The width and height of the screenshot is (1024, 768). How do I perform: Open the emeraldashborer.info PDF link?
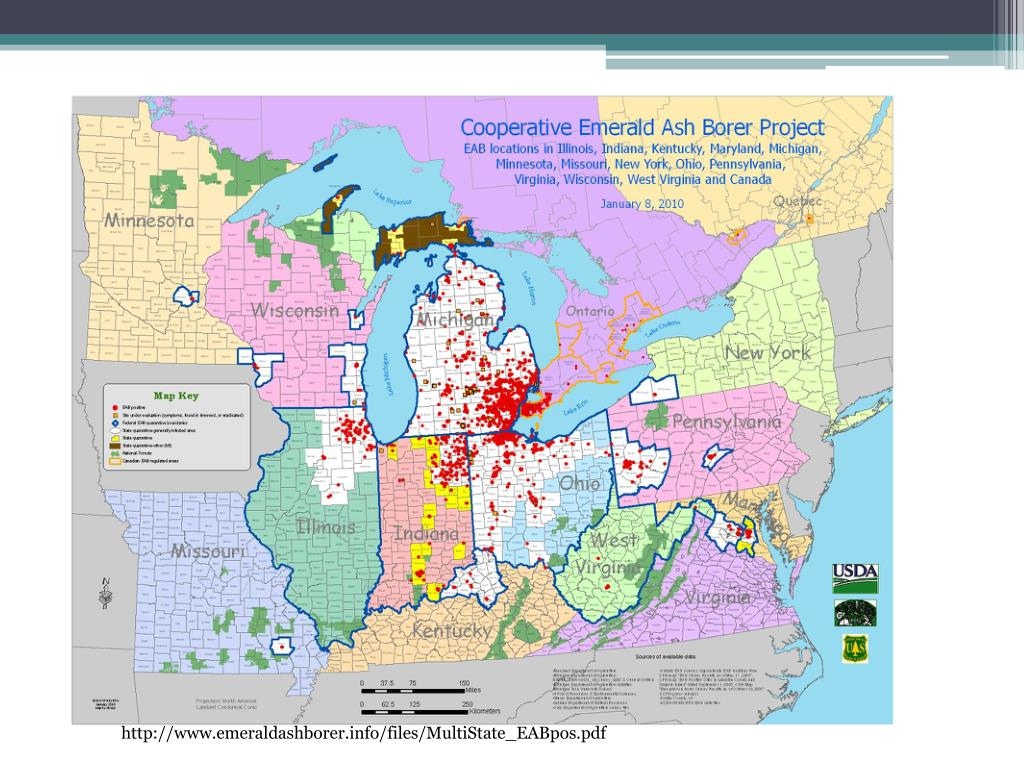point(364,735)
